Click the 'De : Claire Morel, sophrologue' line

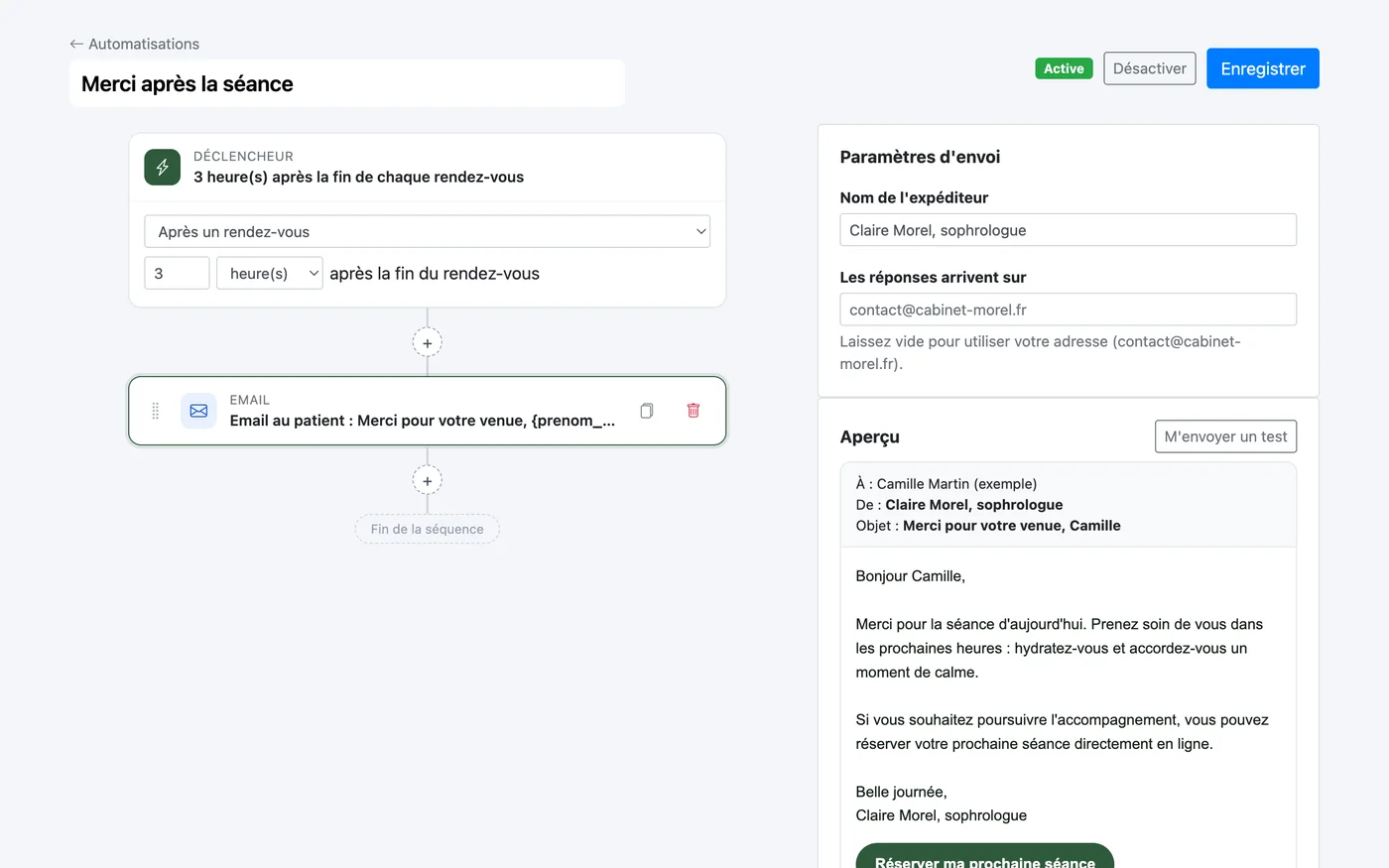tap(959, 505)
